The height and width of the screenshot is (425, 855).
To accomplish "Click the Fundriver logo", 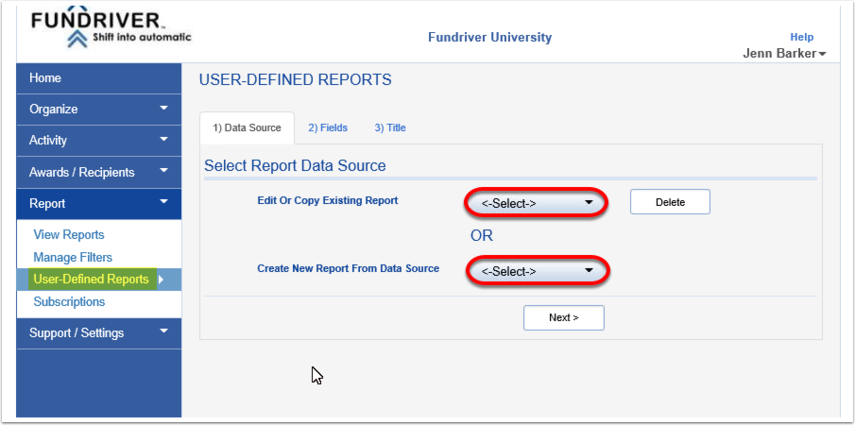I will coord(111,28).
